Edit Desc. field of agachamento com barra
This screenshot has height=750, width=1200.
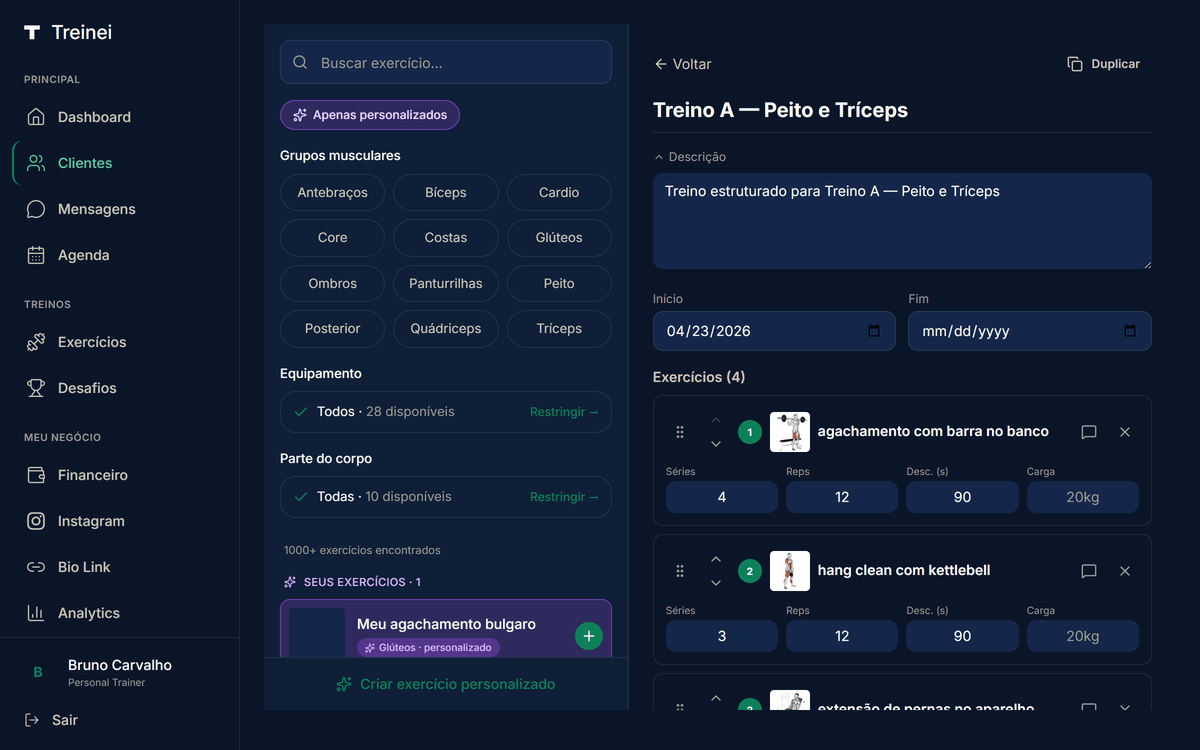(962, 497)
